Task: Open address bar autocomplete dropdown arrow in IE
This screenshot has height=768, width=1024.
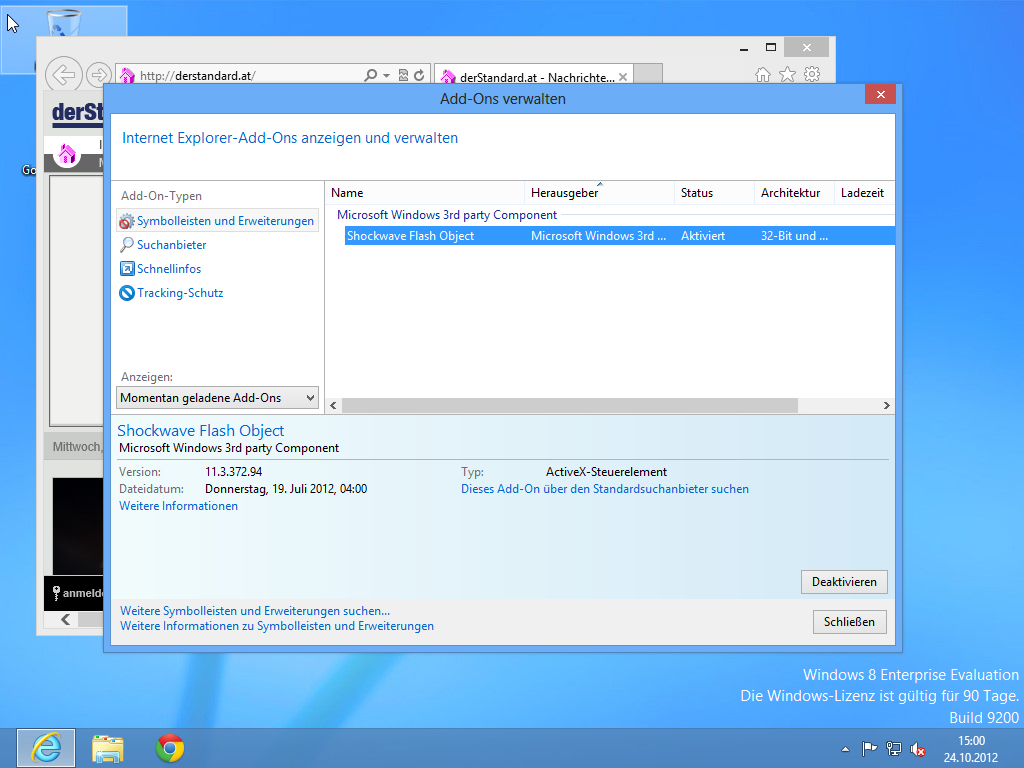Action: point(387,76)
